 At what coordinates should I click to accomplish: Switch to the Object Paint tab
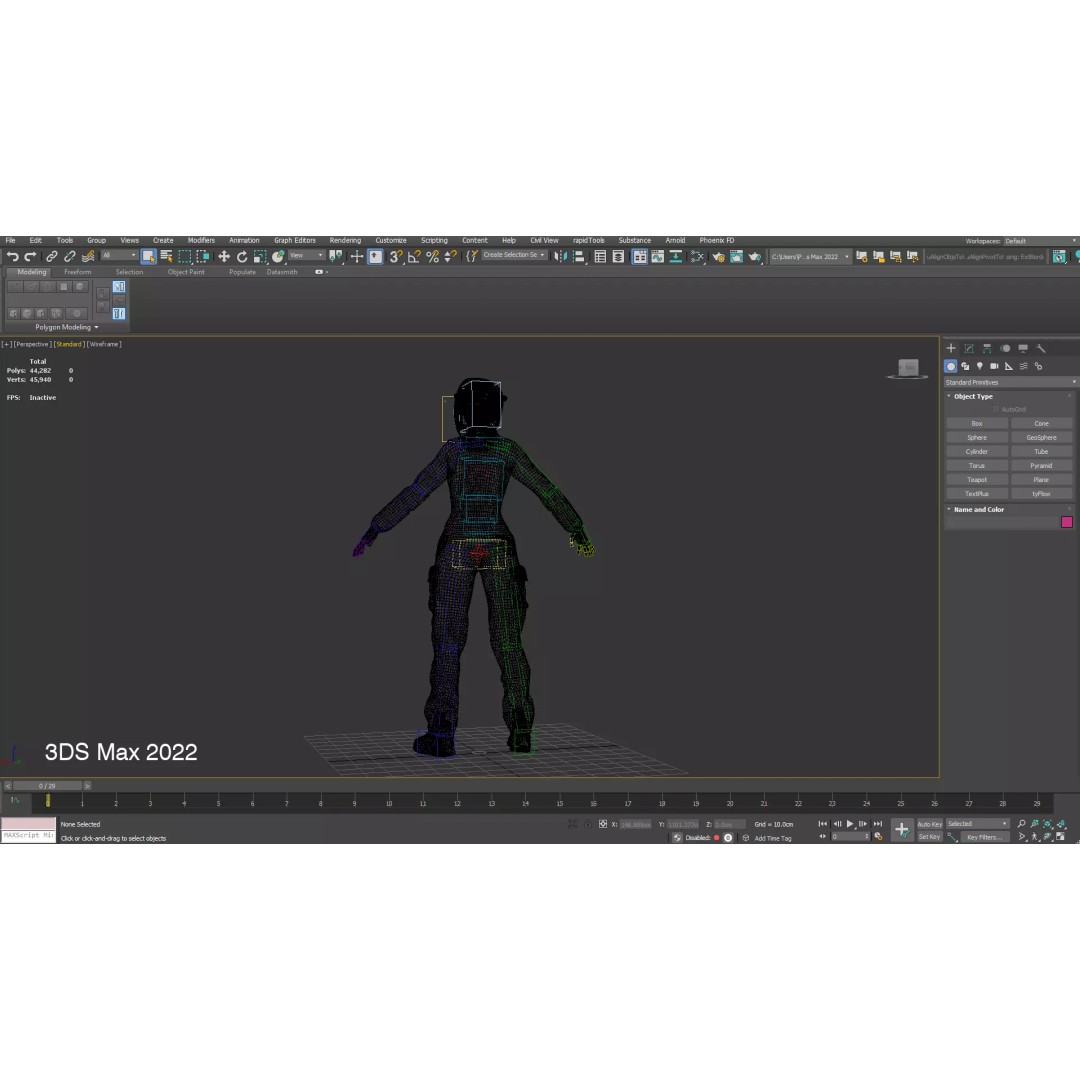pos(186,272)
